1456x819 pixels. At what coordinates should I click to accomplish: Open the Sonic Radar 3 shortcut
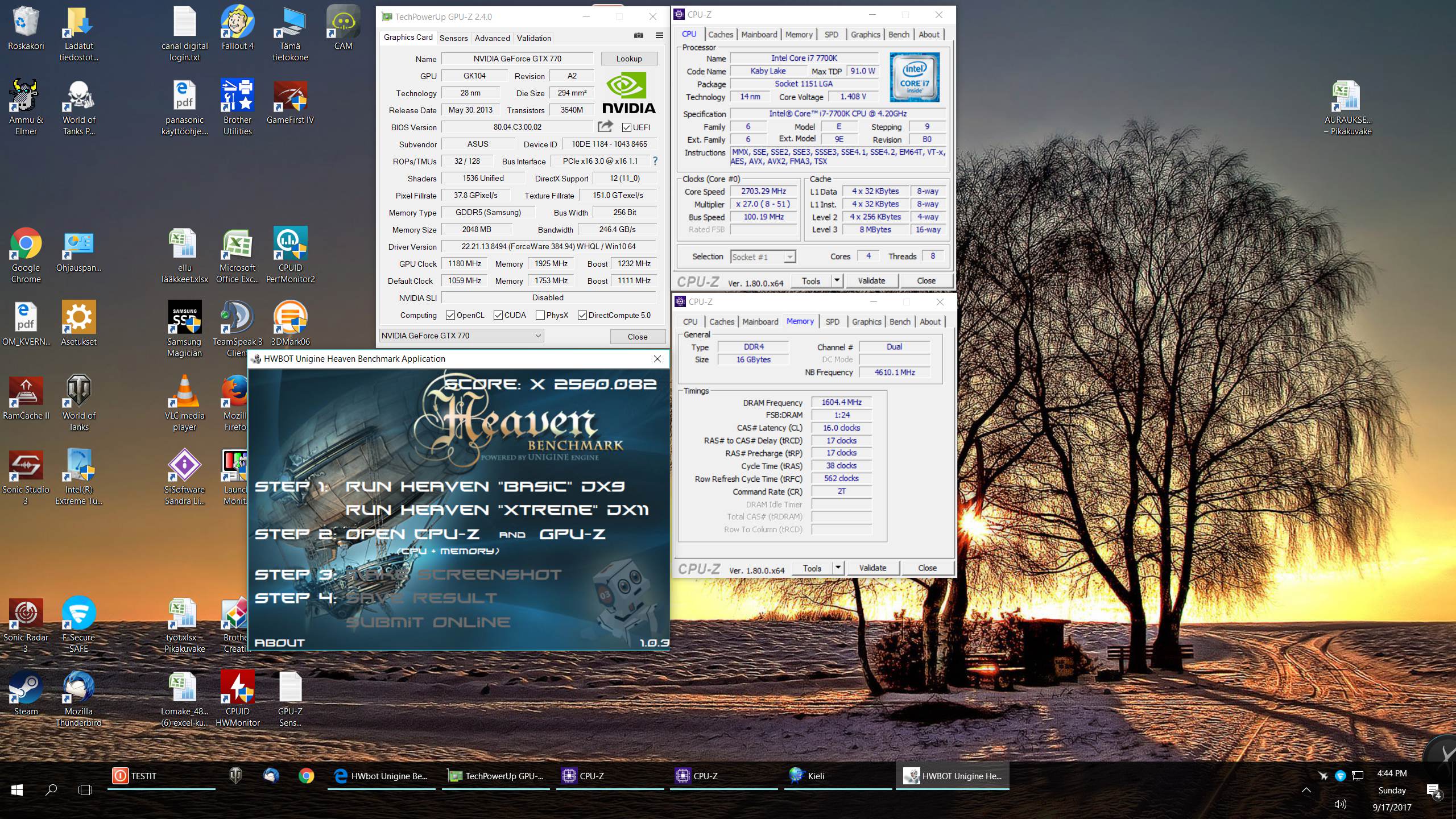26,626
